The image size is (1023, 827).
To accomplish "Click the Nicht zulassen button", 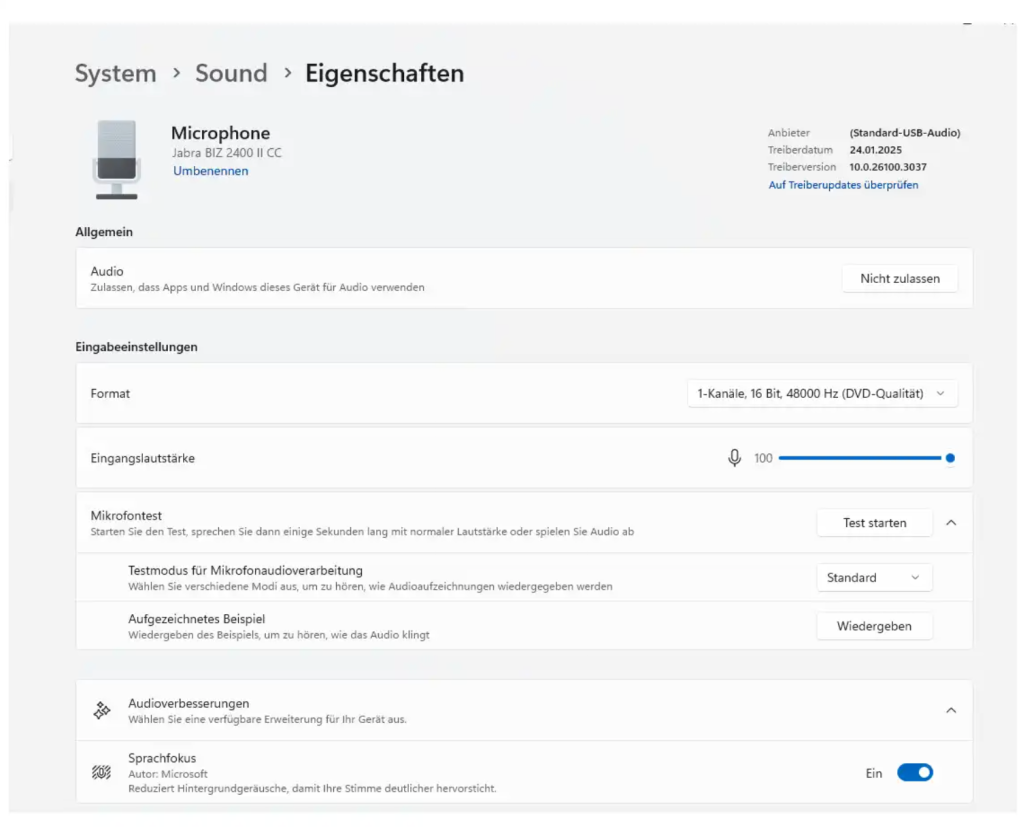I will coord(899,278).
